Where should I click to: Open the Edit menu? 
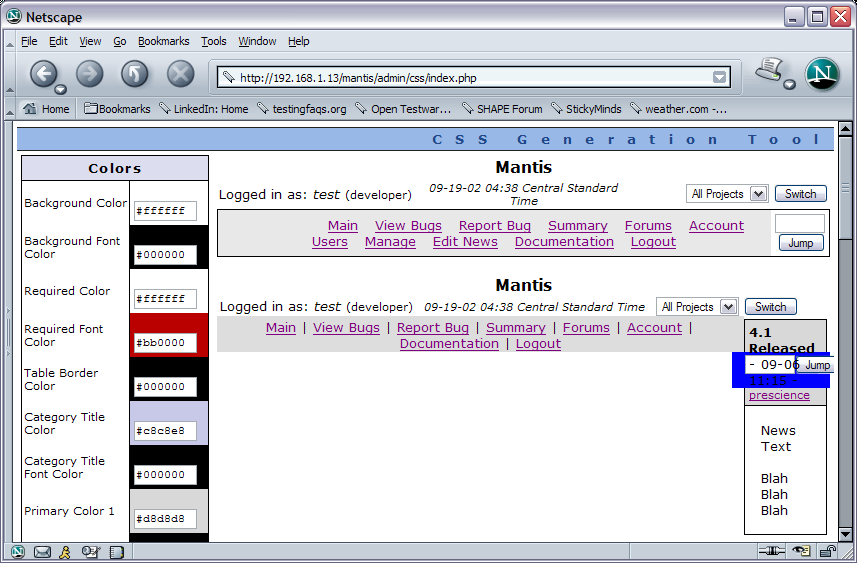[x=58, y=41]
